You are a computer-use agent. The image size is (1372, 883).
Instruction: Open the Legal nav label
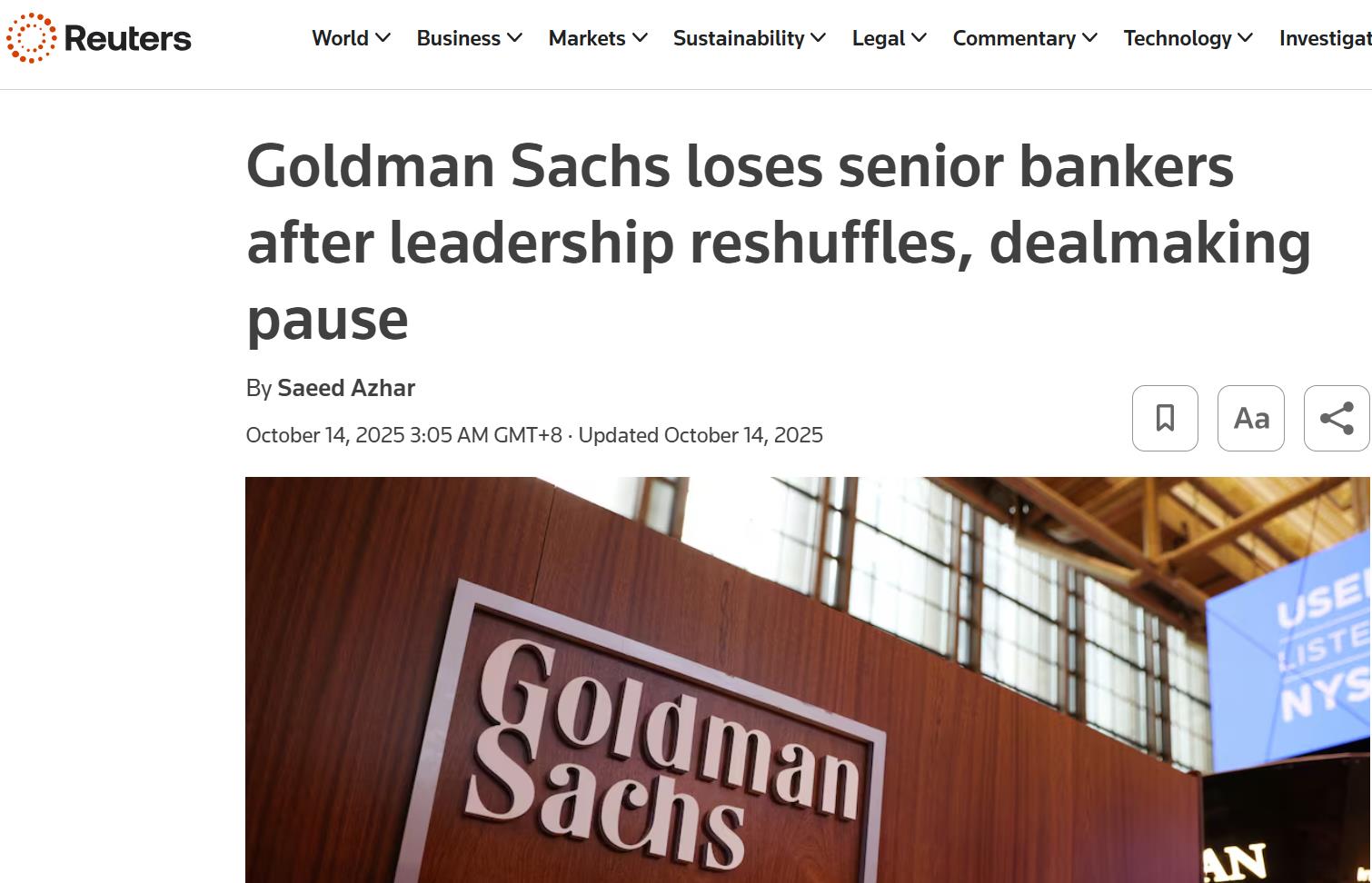pyautogui.click(x=878, y=38)
